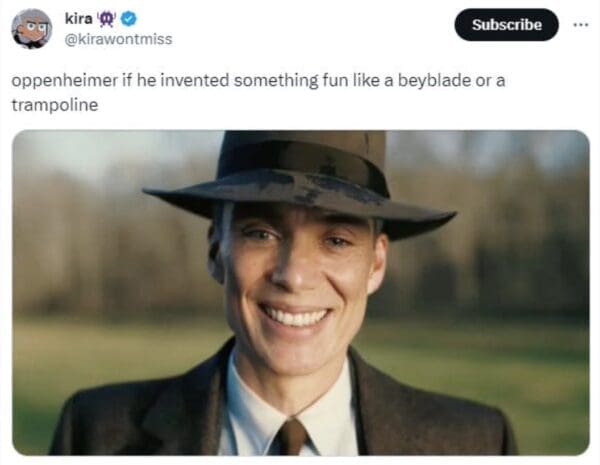Click the purple alien emoji beside kira

click(x=109, y=19)
